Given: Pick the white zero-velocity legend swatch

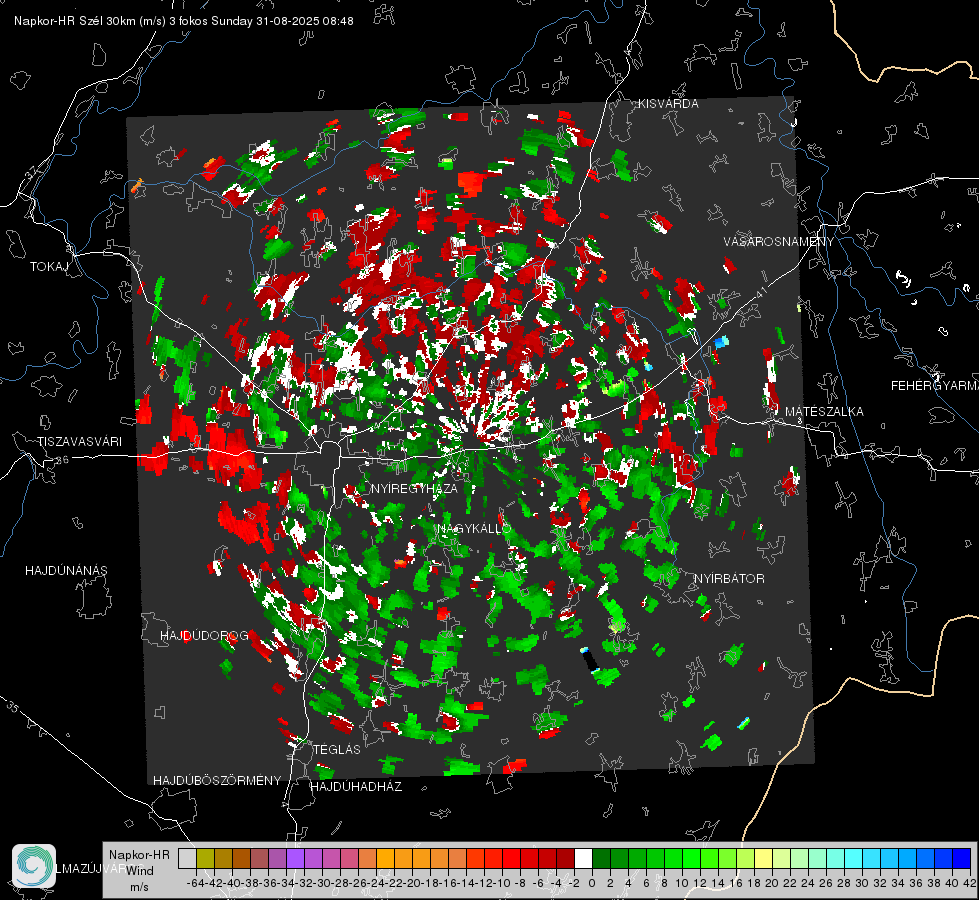Looking at the screenshot, I should [584, 858].
